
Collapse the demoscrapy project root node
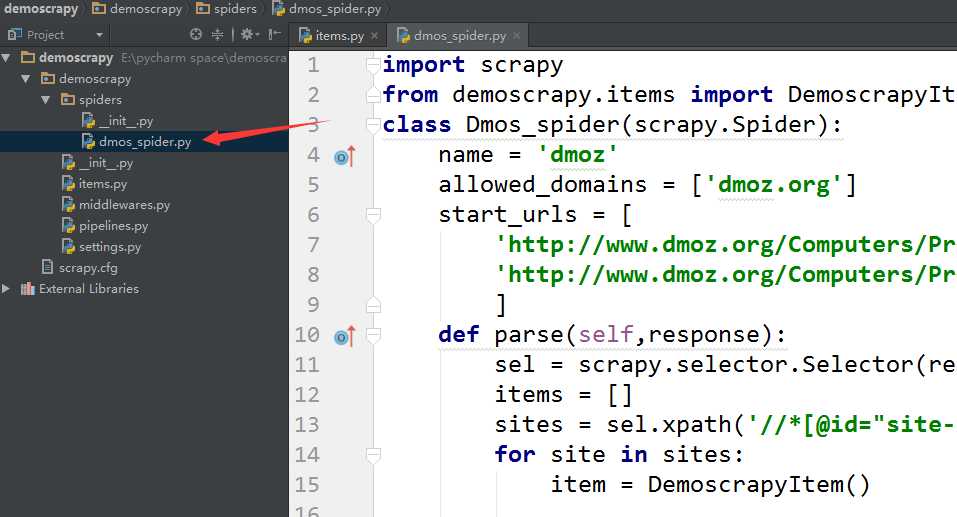tap(7, 58)
